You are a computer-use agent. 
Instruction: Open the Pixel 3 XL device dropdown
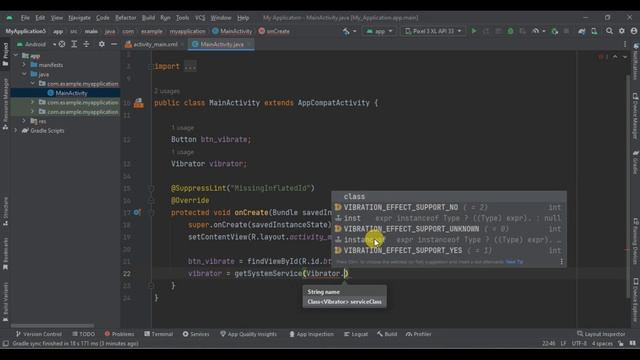(x=433, y=31)
